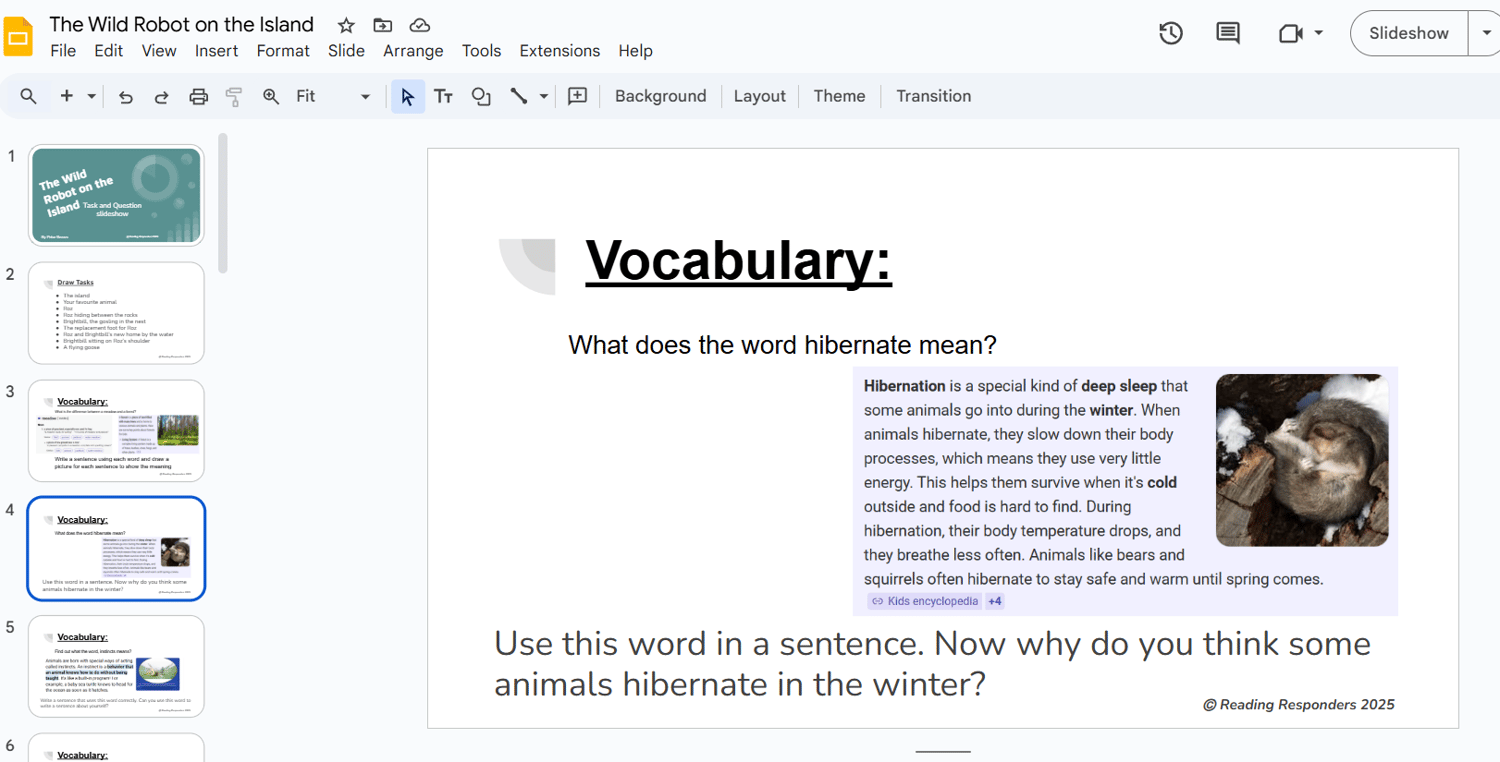Open the Extensions menu

[x=560, y=51]
